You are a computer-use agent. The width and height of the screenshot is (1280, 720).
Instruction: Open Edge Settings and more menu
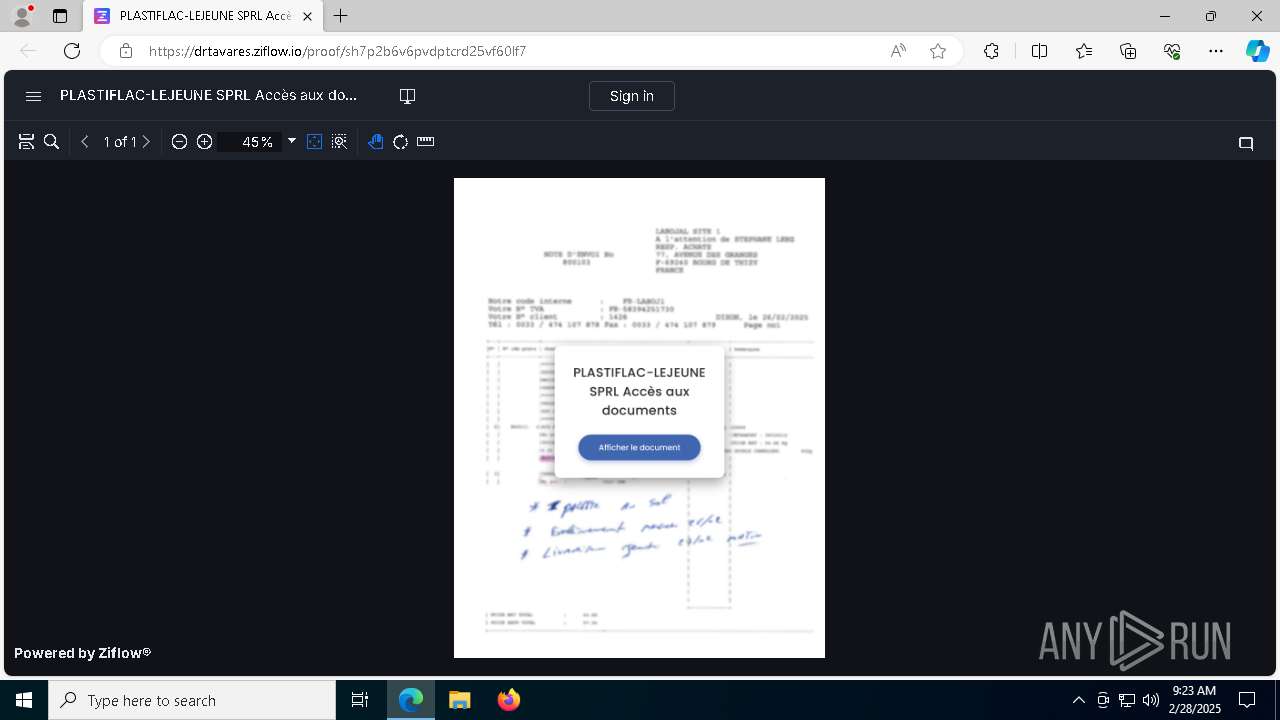[x=1216, y=51]
